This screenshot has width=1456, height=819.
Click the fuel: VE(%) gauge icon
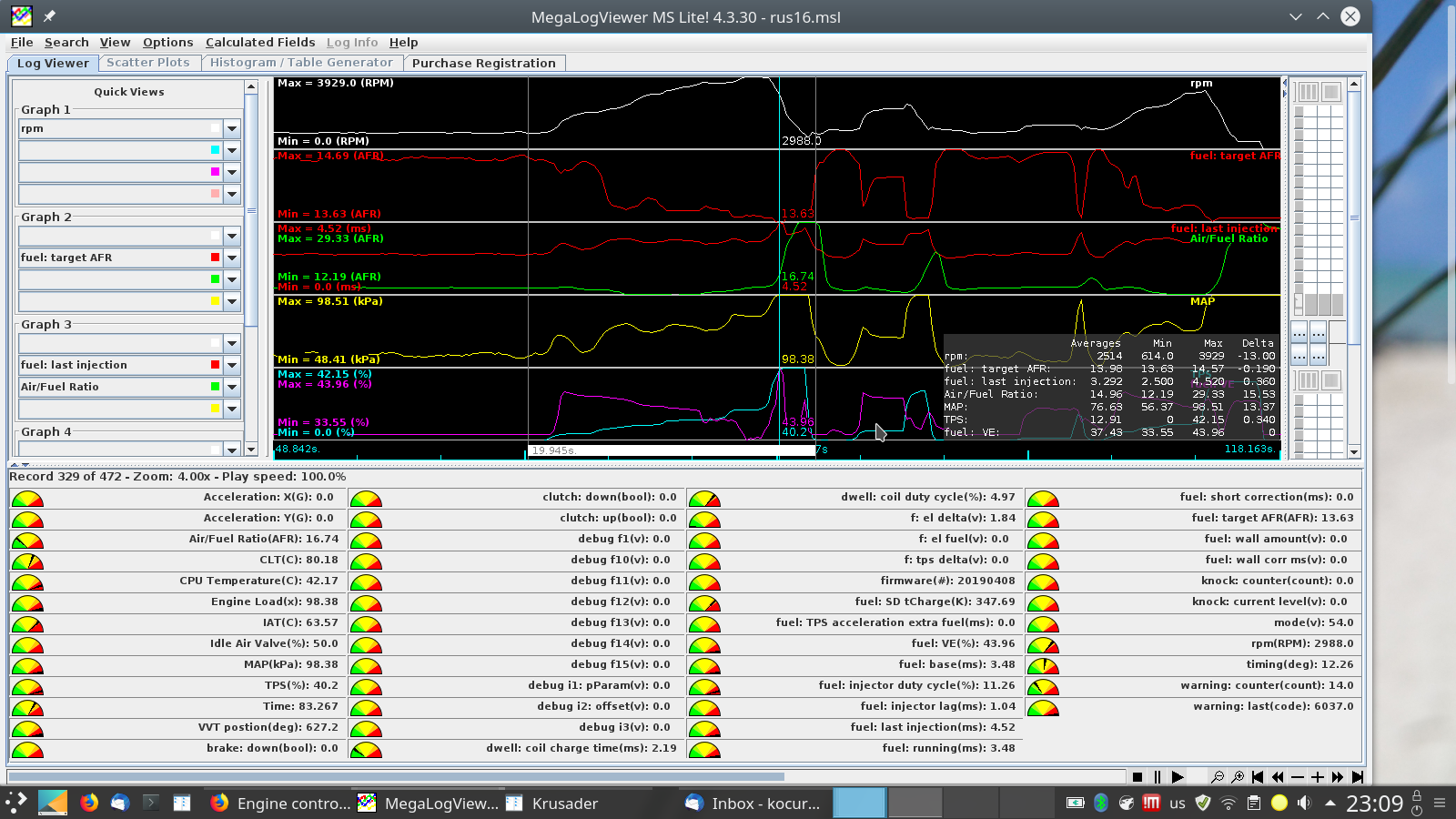pos(704,644)
